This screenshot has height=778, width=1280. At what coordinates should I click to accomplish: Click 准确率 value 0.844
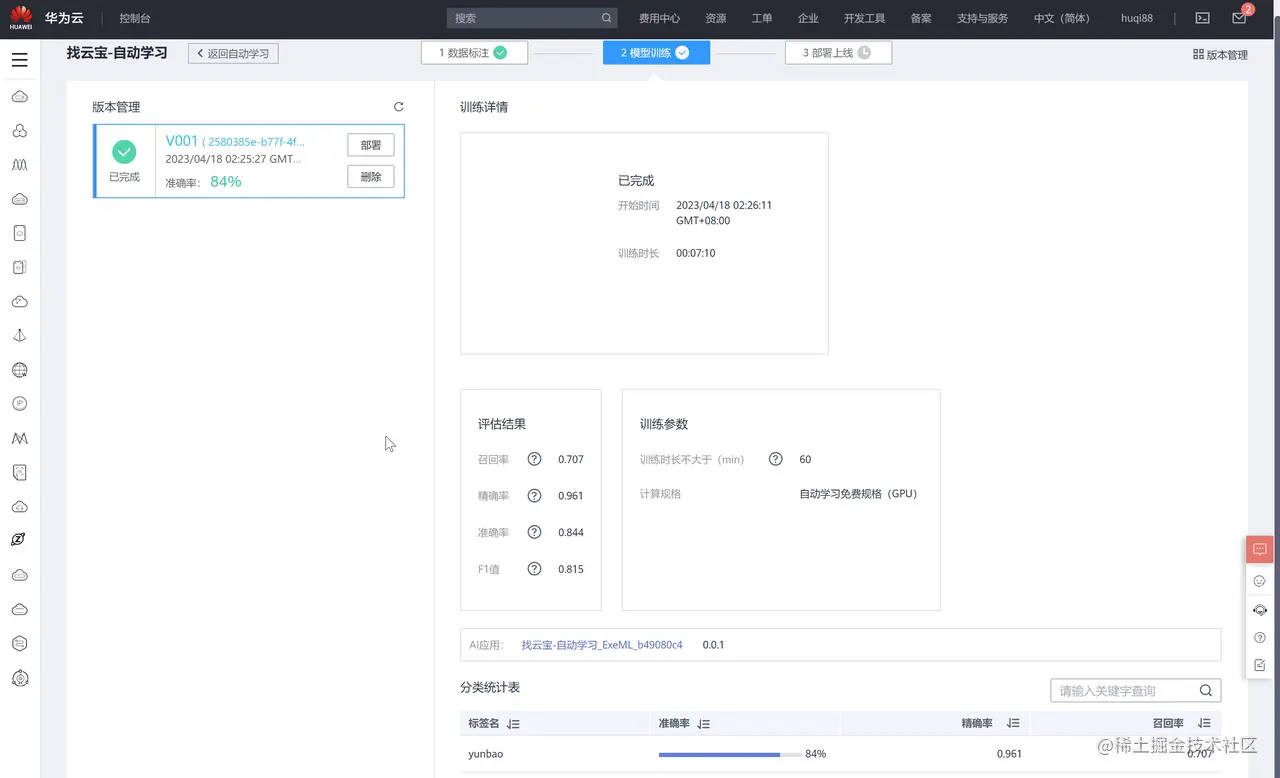(x=571, y=532)
